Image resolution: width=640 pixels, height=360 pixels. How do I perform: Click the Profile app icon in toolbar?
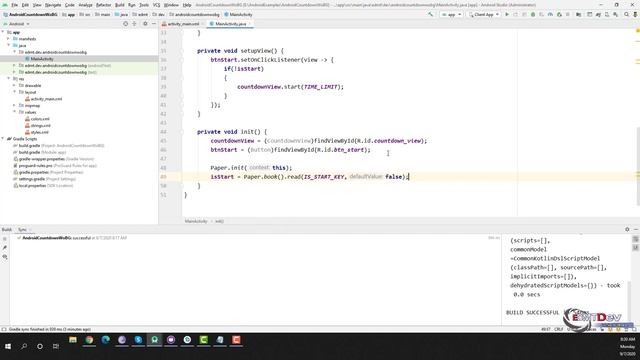550,14
